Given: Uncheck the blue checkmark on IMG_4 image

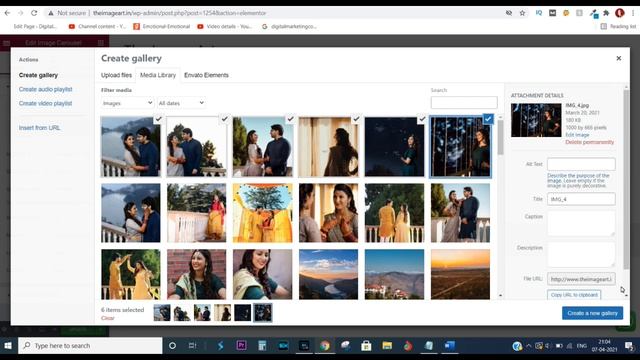Looking at the screenshot, I should pyautogui.click(x=488, y=119).
